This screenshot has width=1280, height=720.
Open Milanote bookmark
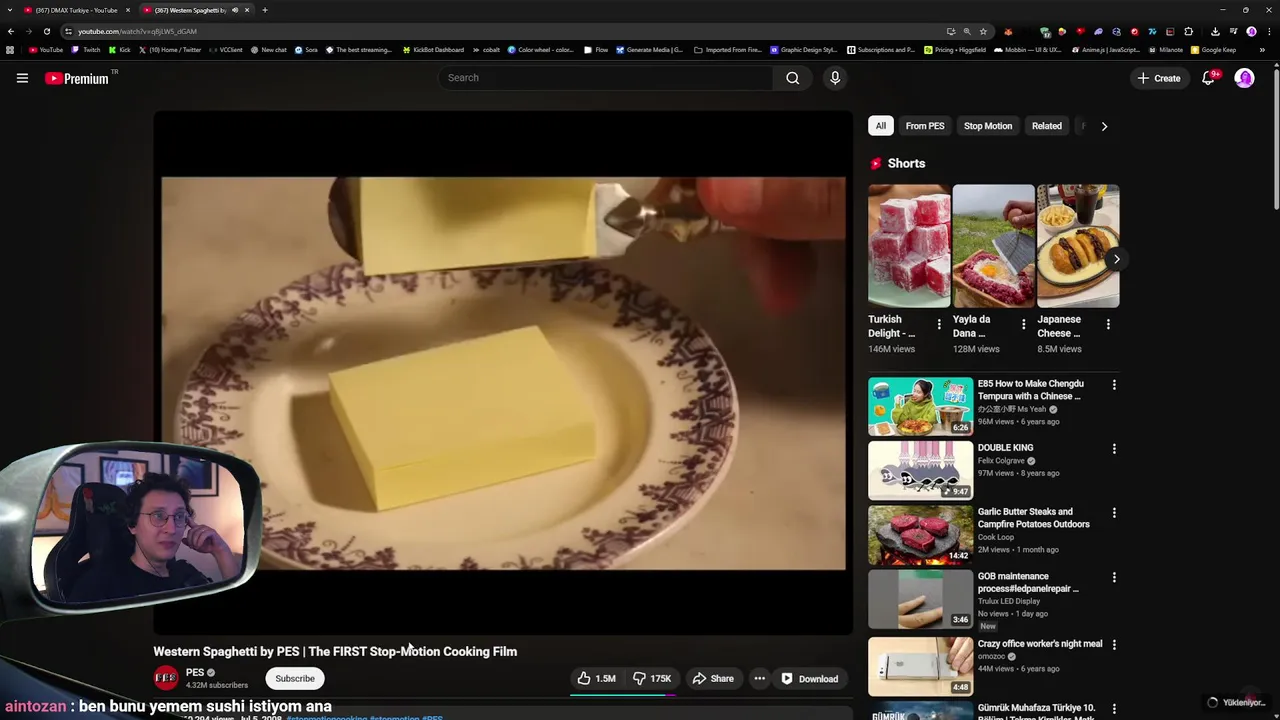pyautogui.click(x=1166, y=49)
